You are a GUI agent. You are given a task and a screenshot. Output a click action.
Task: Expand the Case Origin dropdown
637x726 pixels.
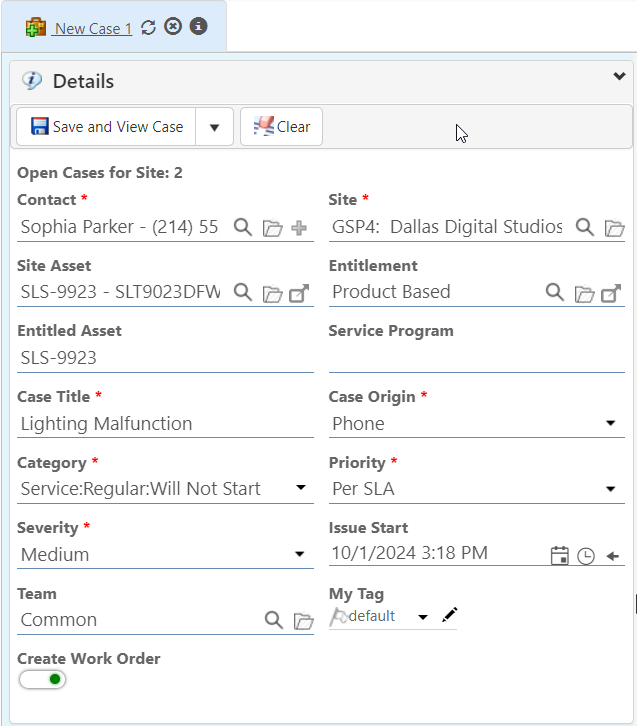click(611, 423)
